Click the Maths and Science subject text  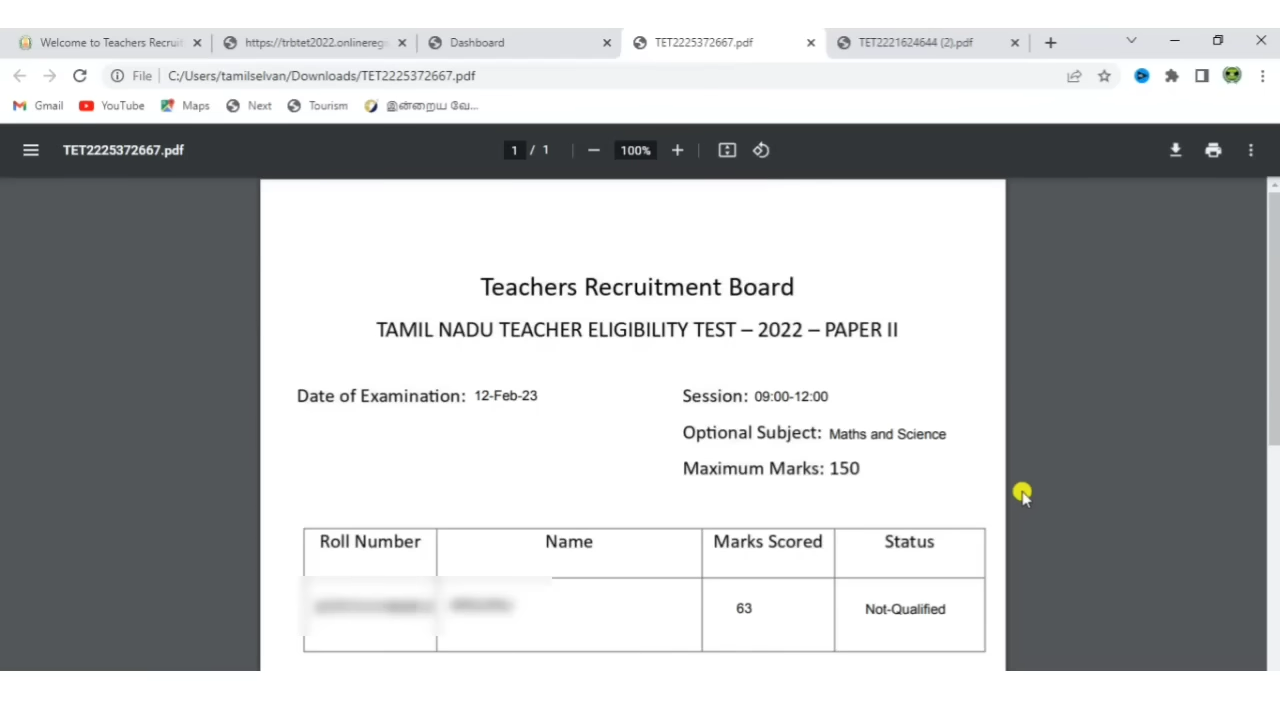pos(887,434)
